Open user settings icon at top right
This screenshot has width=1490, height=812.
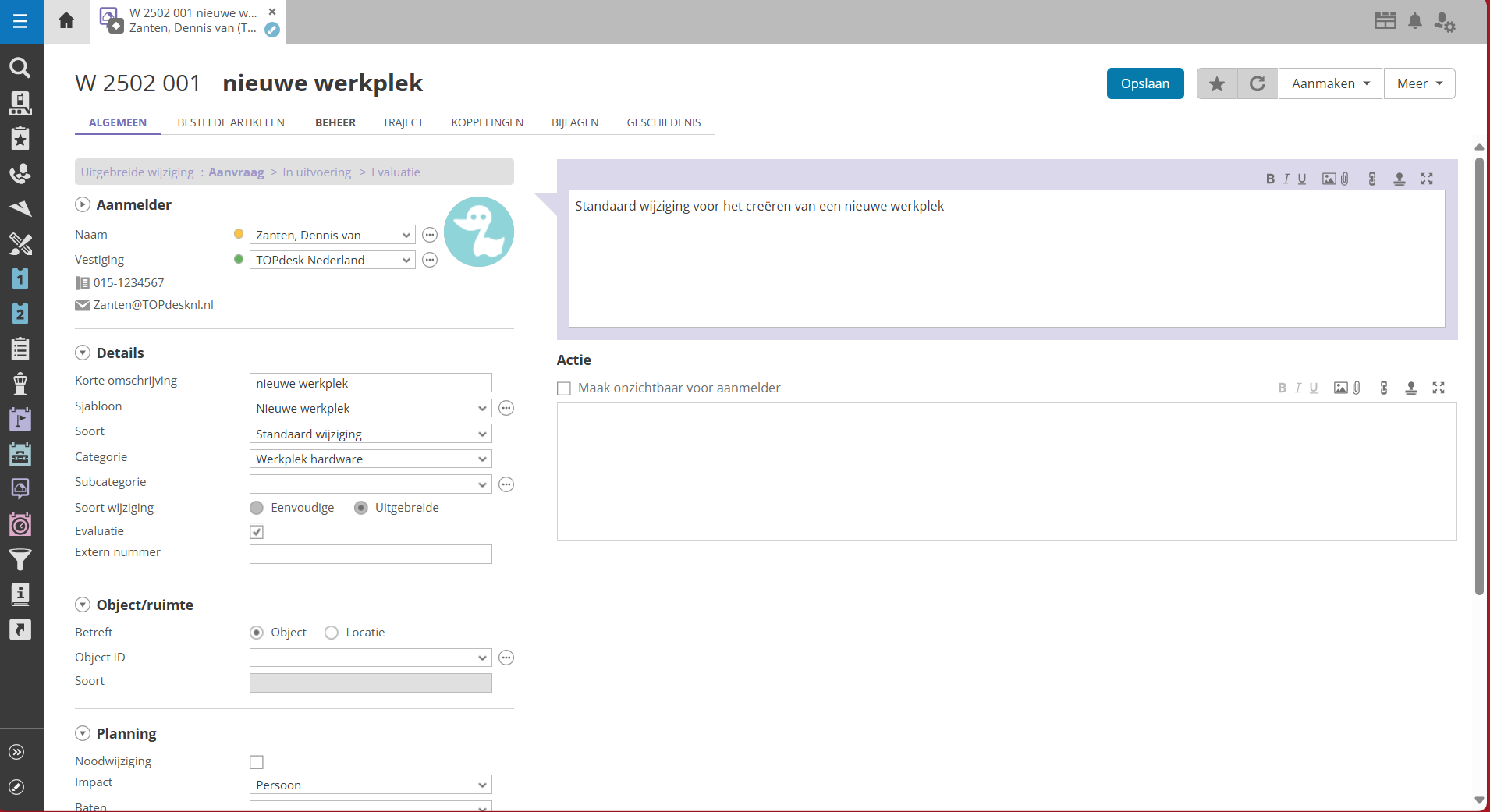pos(1445,22)
